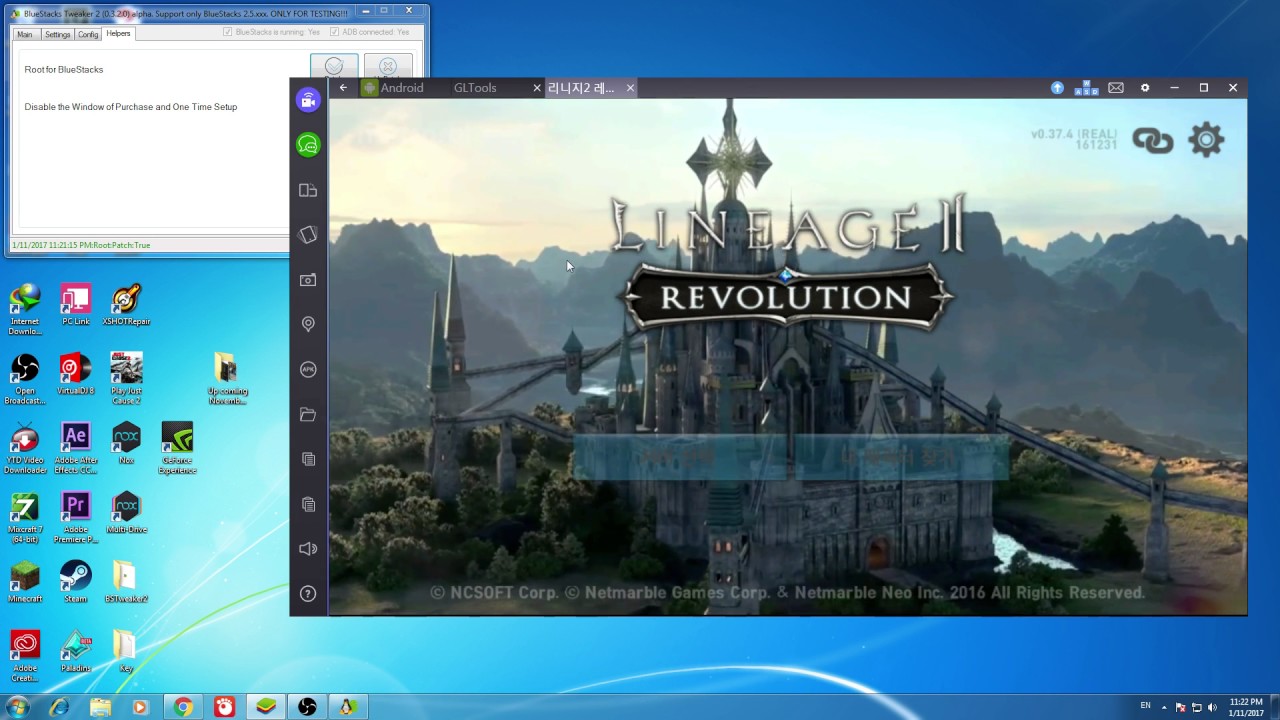Switch to the GLTools tab in BlueStacks
This screenshot has width=1280, height=720.
pyautogui.click(x=475, y=88)
